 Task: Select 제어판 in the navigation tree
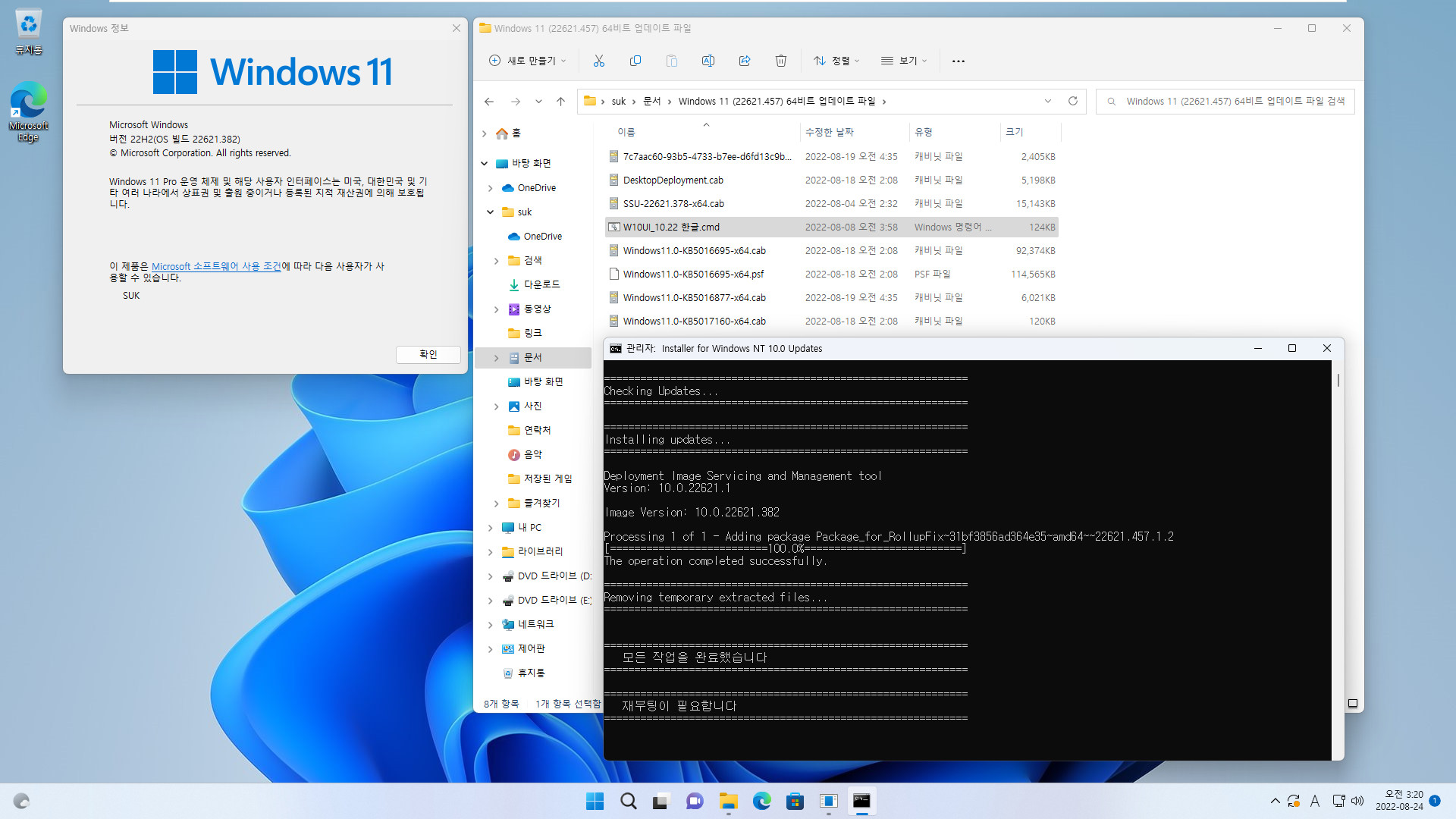pyautogui.click(x=531, y=648)
